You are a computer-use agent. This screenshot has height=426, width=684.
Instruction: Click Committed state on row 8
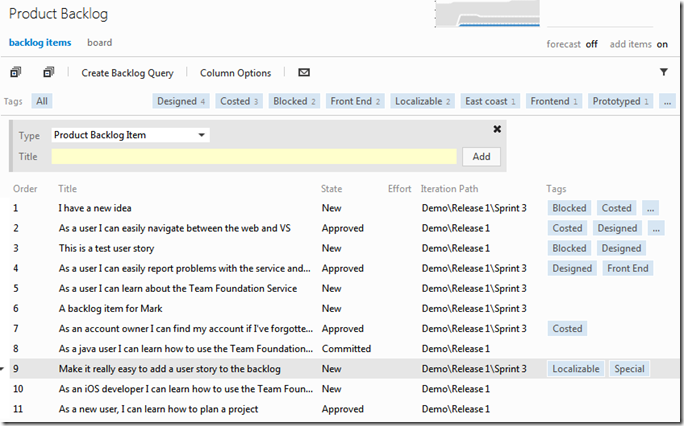click(x=346, y=348)
